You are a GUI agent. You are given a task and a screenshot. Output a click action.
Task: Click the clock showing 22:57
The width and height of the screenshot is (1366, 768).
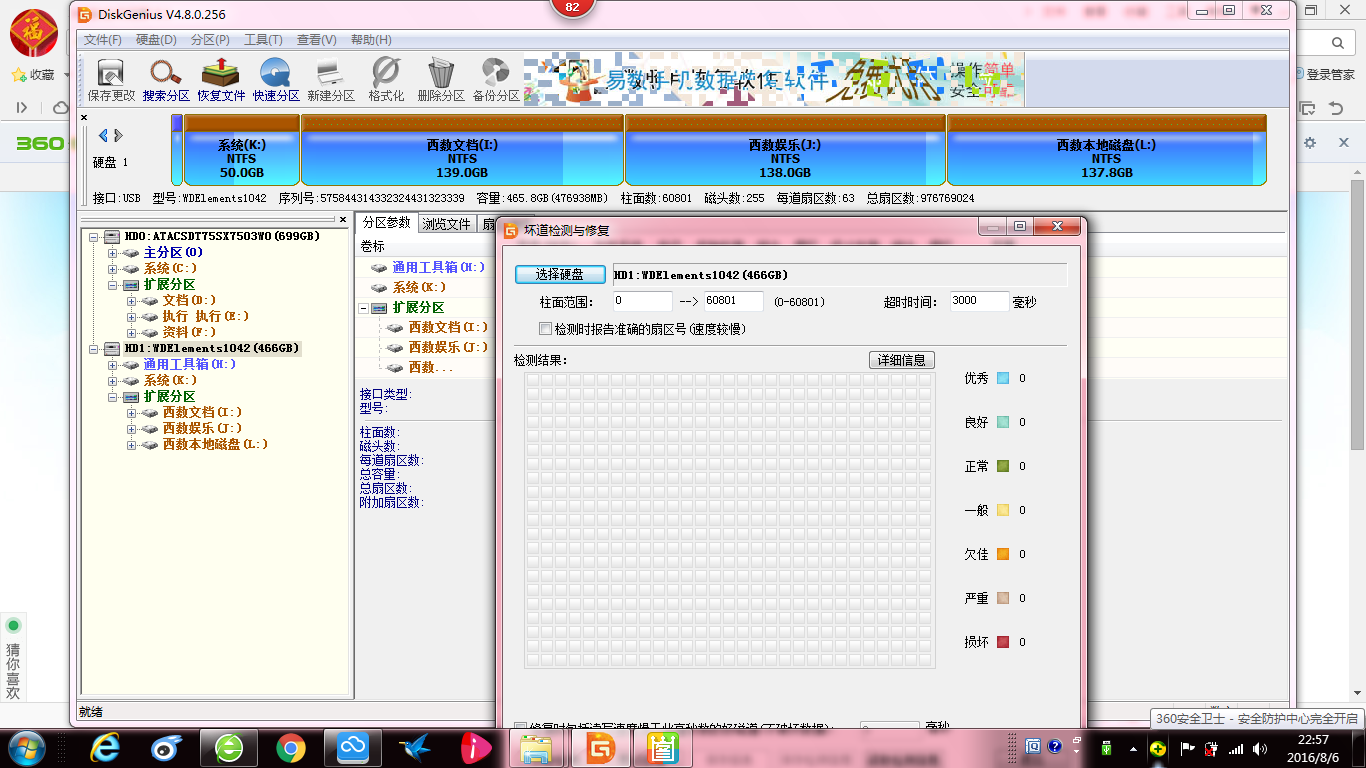[x=1314, y=740]
